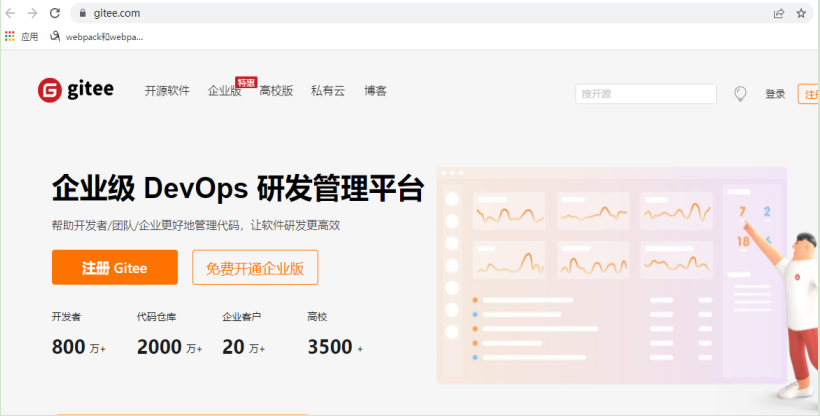Open the 开源软件 menu item
This screenshot has width=820, height=416.
coord(167,91)
